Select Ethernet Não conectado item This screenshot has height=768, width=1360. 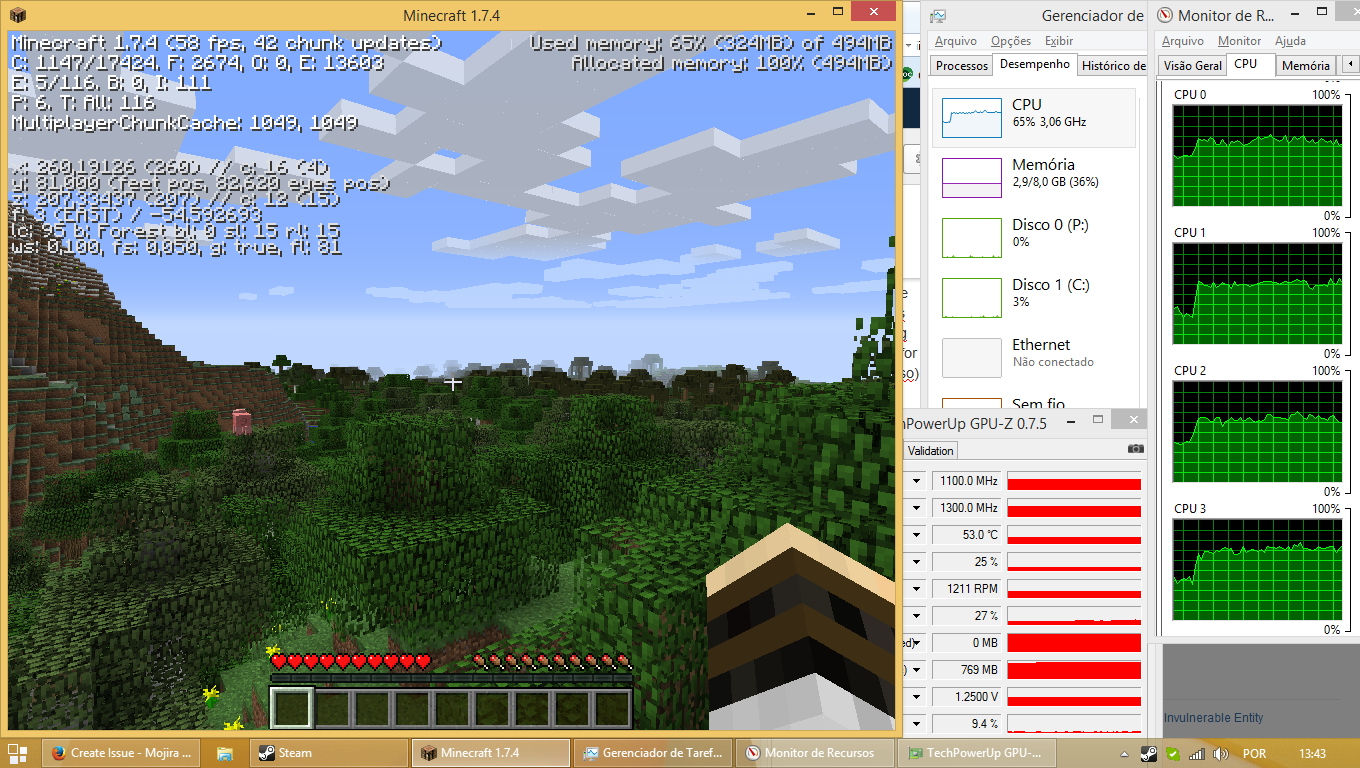1034,358
